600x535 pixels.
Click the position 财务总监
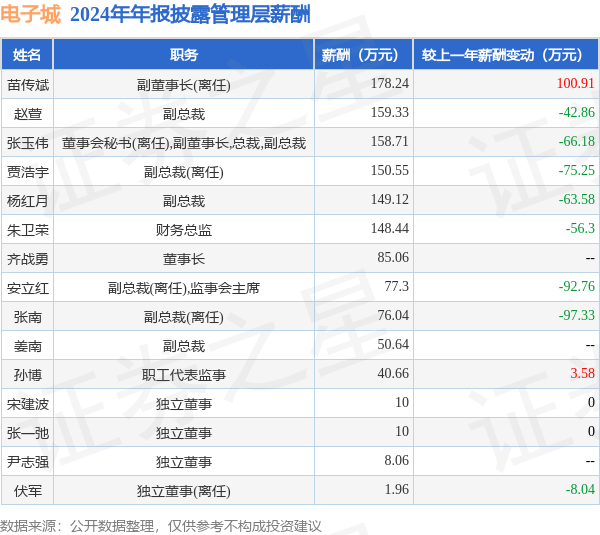(x=184, y=230)
